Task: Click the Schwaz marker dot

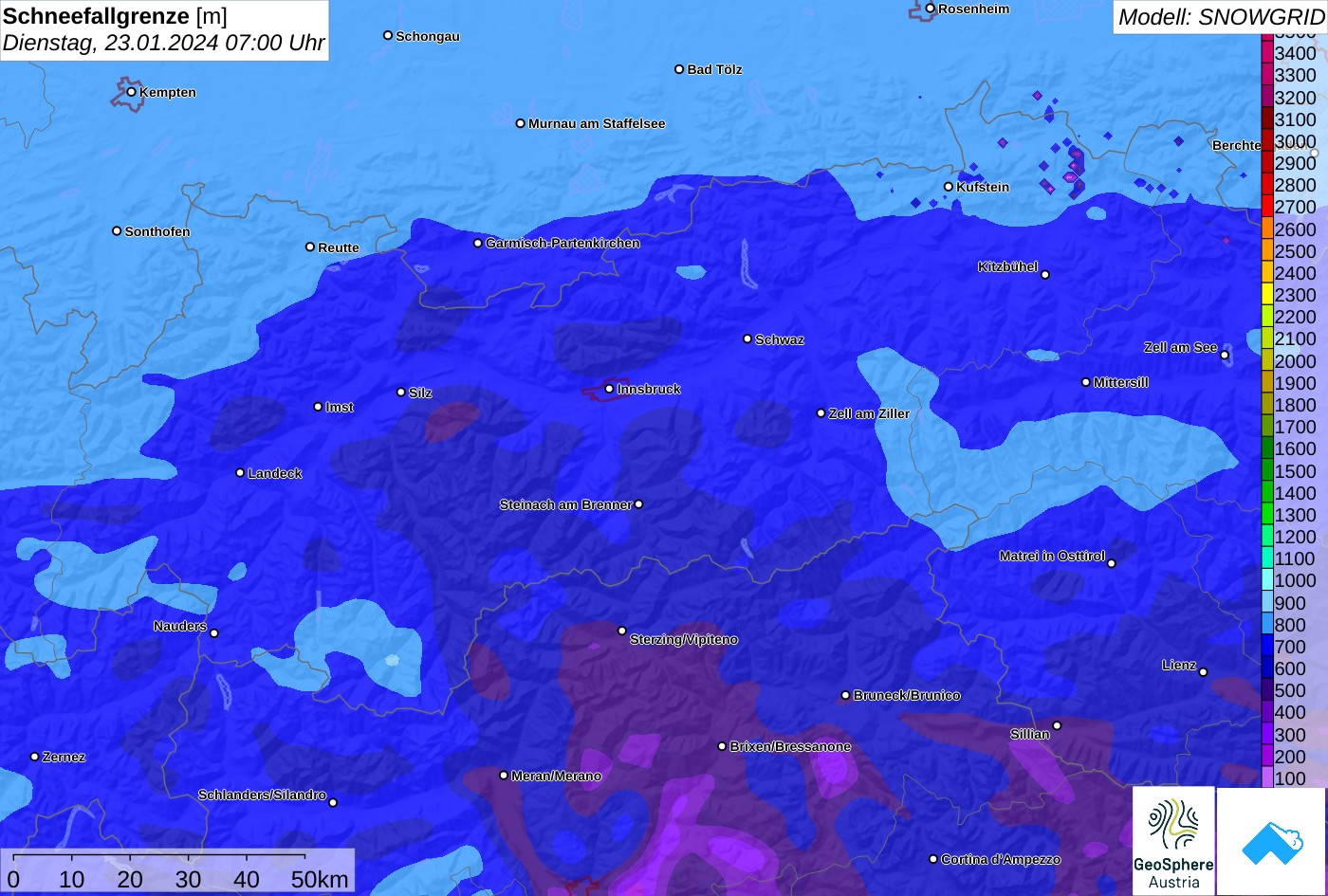Action: 747,338
